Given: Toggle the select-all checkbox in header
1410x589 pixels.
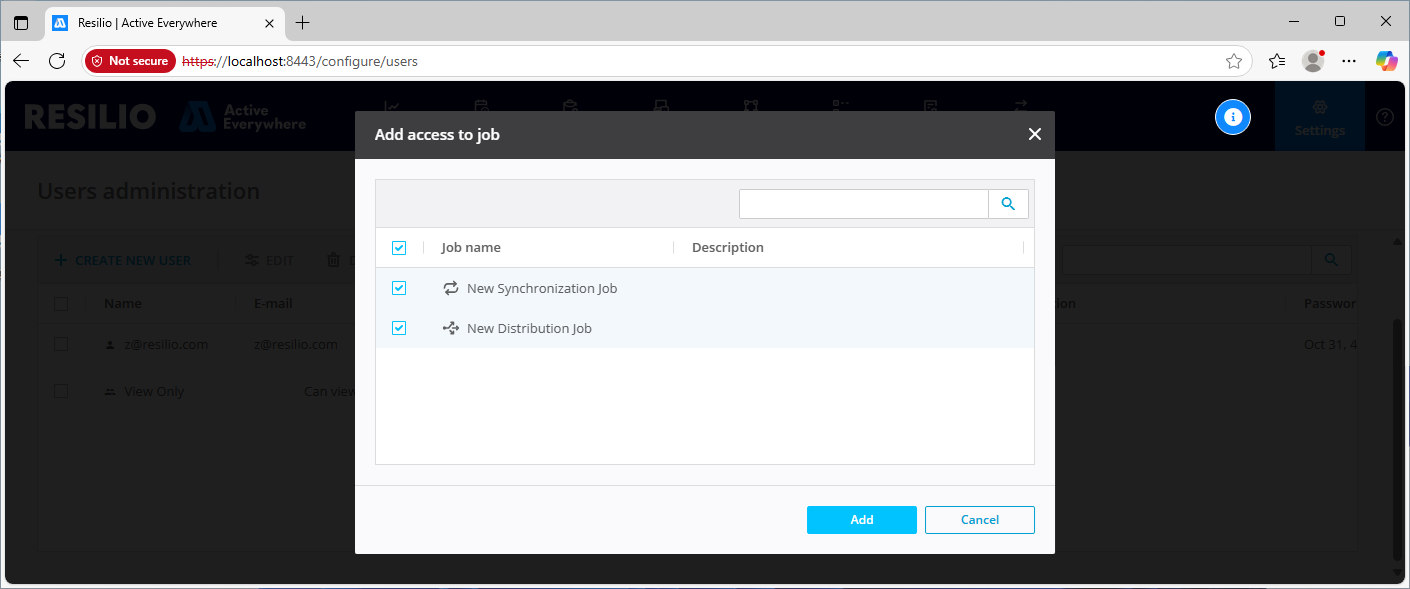Looking at the screenshot, I should click(399, 248).
